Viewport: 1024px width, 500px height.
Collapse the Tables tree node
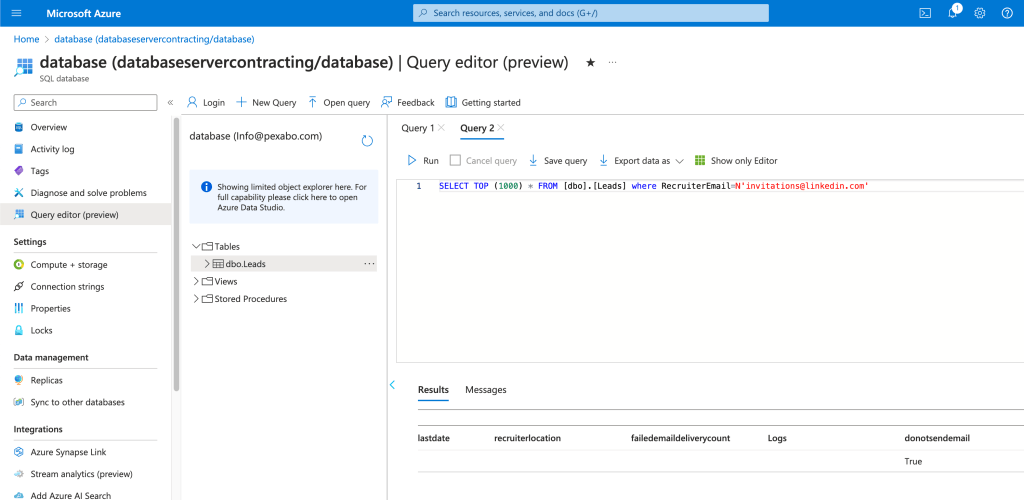point(196,247)
